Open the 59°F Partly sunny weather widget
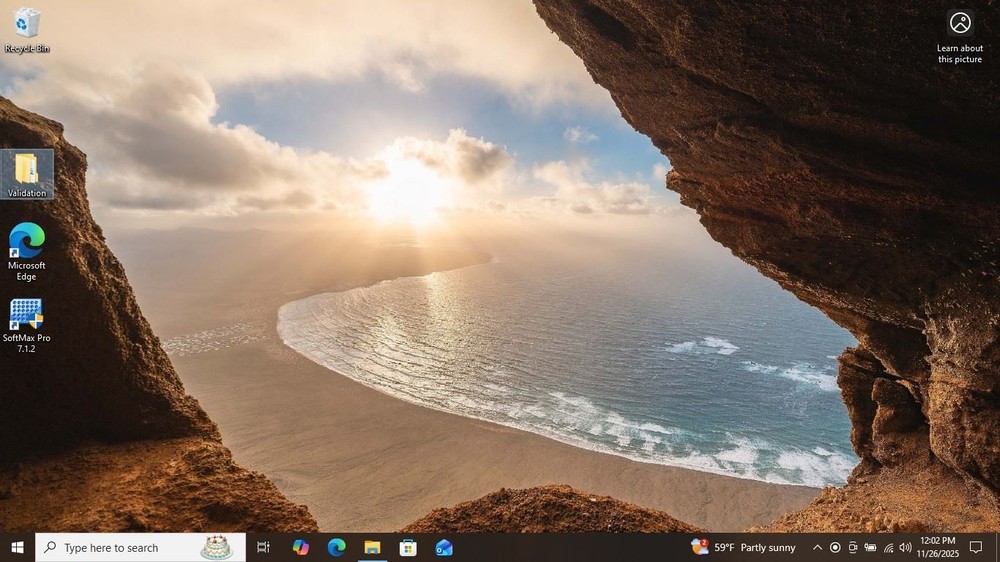Viewport: 1000px width, 562px height. [x=745, y=547]
